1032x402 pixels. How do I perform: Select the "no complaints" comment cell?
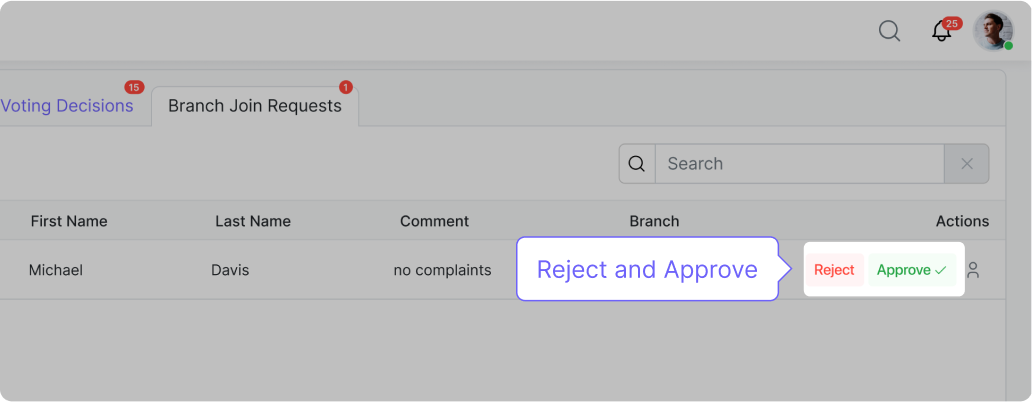pos(442,270)
